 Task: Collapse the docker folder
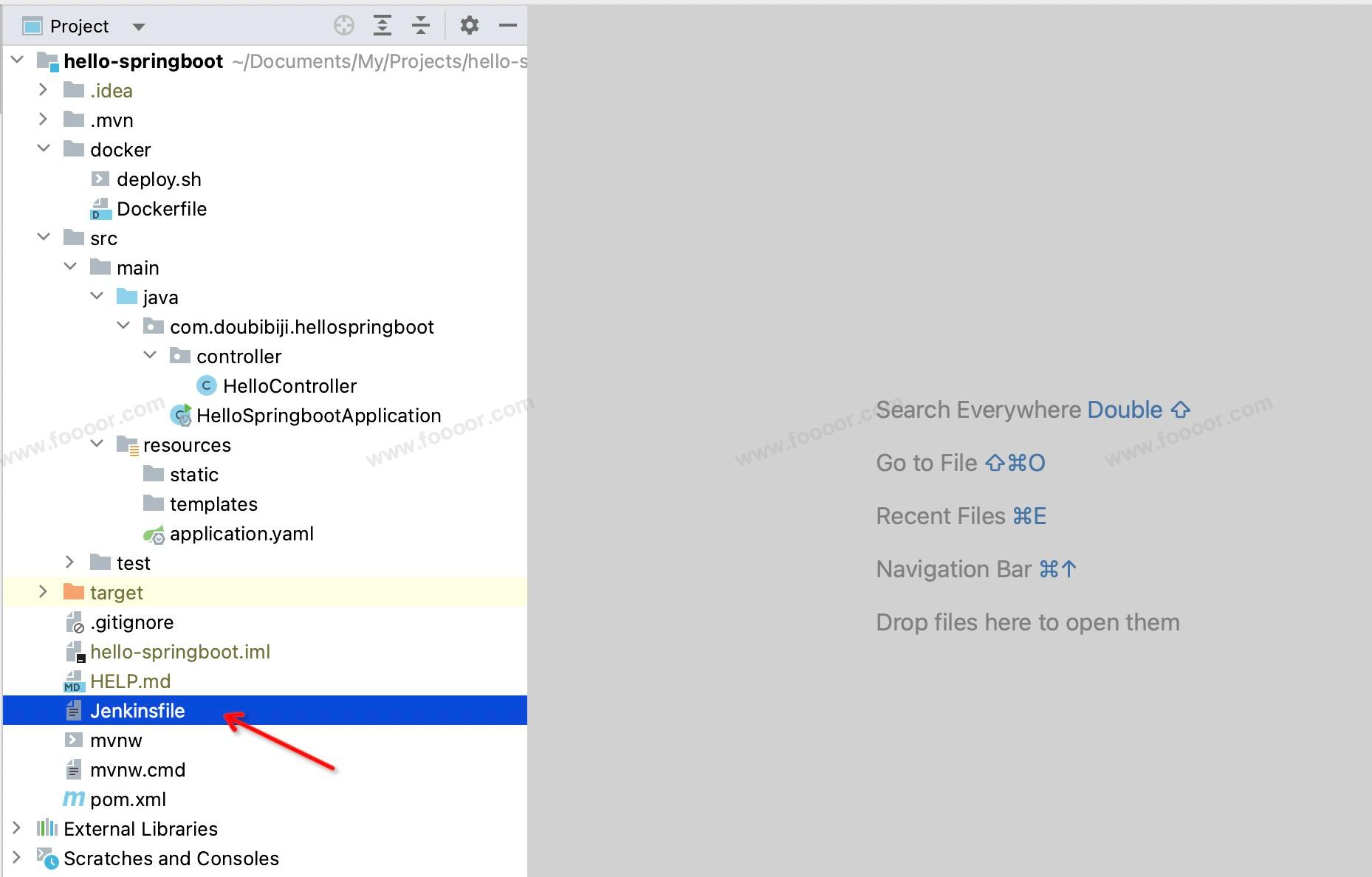pos(44,149)
